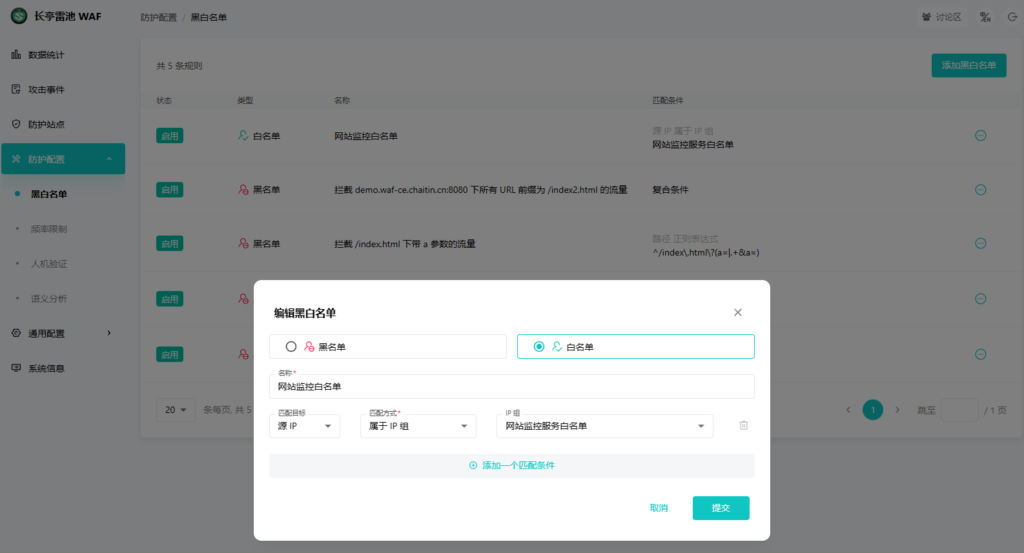Open the more-actions icon for the 复合条件 row
Viewport: 1024px width, 553px height.
(x=980, y=190)
